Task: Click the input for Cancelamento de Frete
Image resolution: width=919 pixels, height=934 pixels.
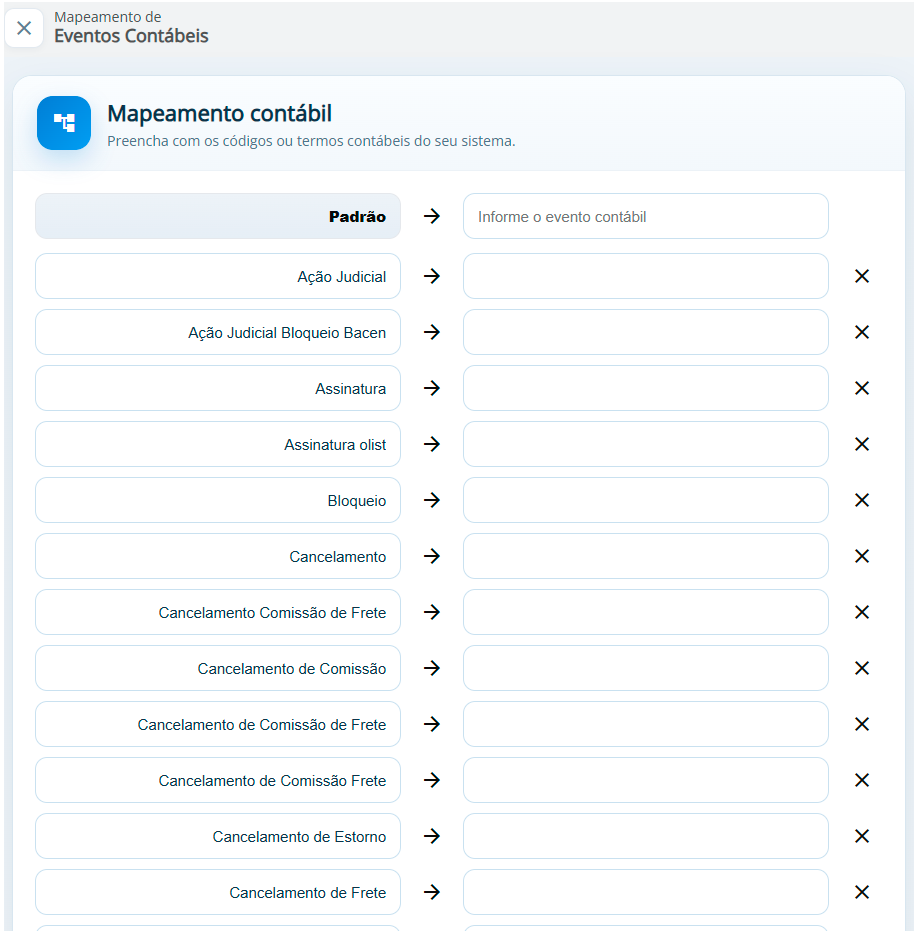Action: 646,892
